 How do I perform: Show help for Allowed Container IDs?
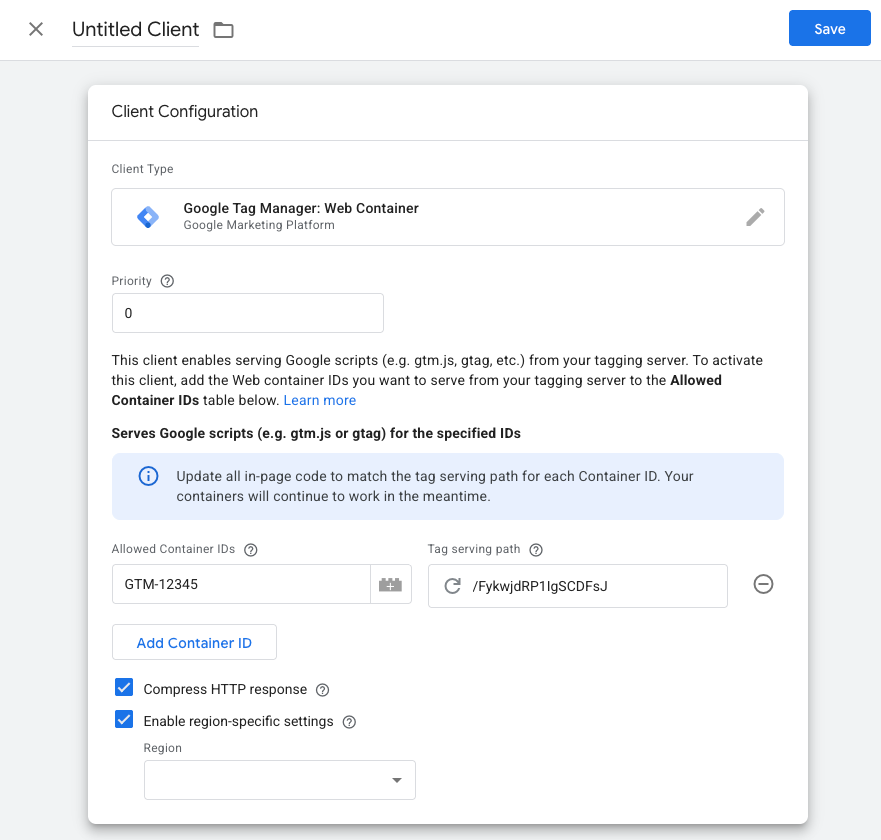point(251,550)
